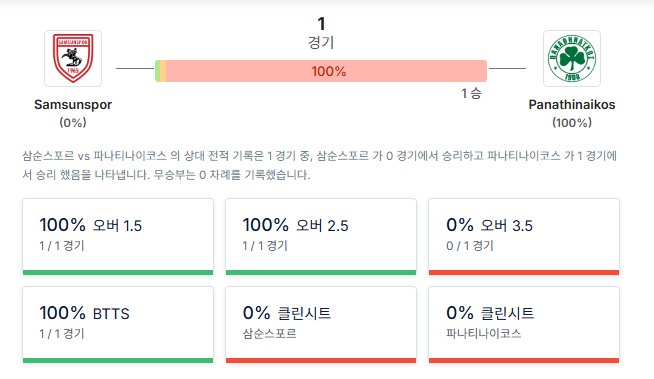Image resolution: width=654 pixels, height=379 pixels.
Task: Click the Panathinaikos (100%) percentage text
Action: pos(572,123)
